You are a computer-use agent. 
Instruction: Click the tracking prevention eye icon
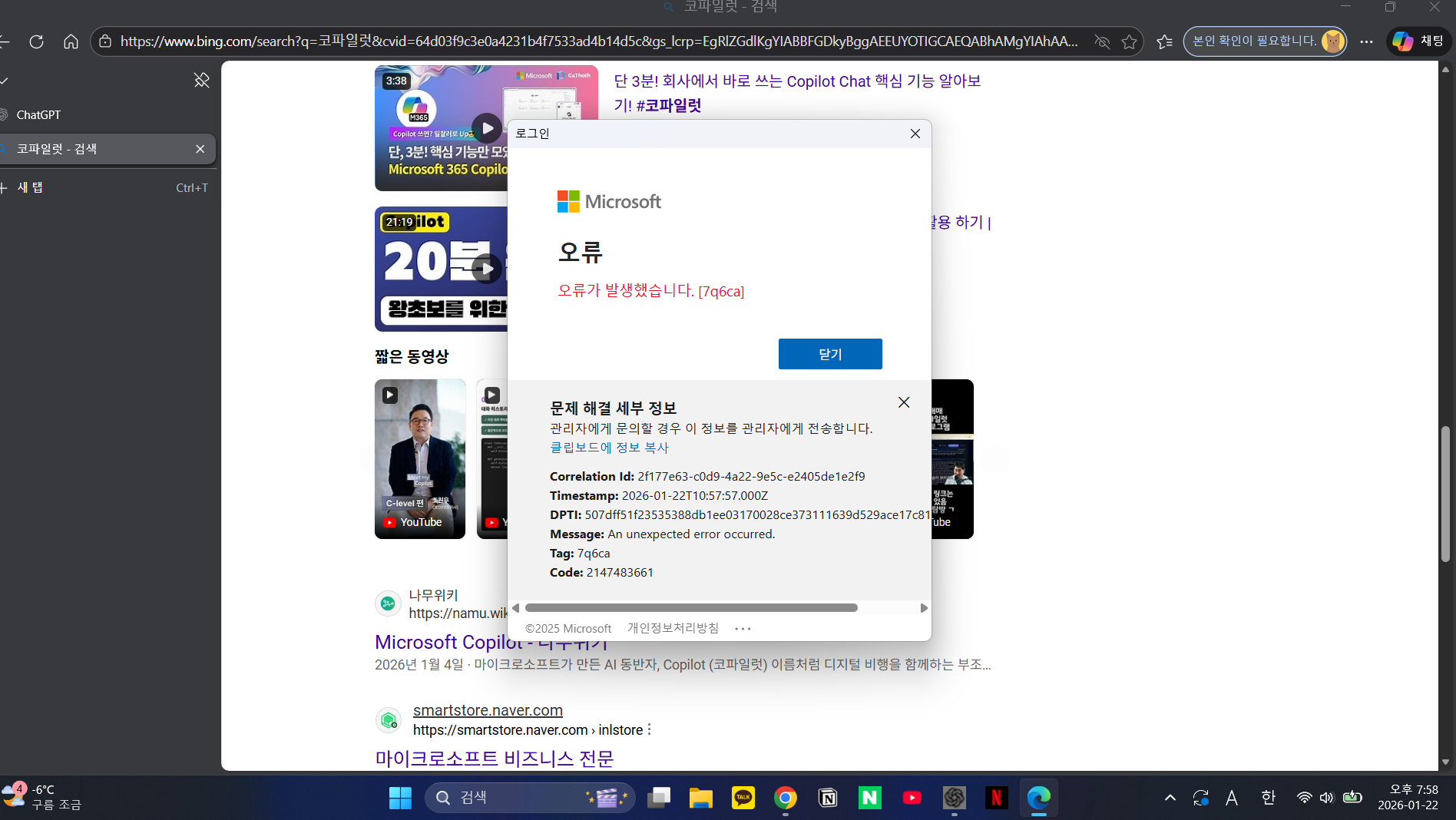(x=1102, y=41)
